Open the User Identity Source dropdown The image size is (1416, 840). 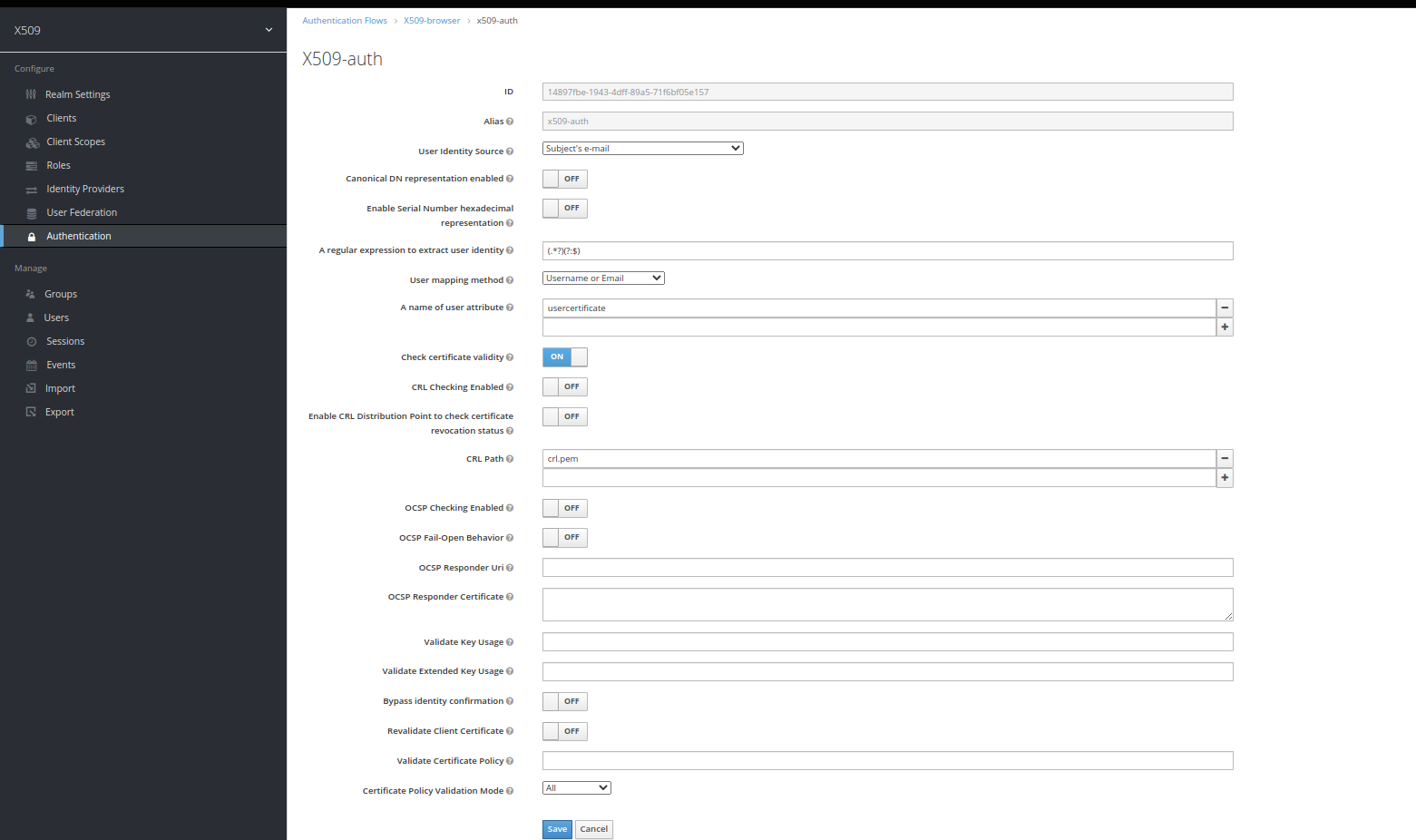coord(642,148)
